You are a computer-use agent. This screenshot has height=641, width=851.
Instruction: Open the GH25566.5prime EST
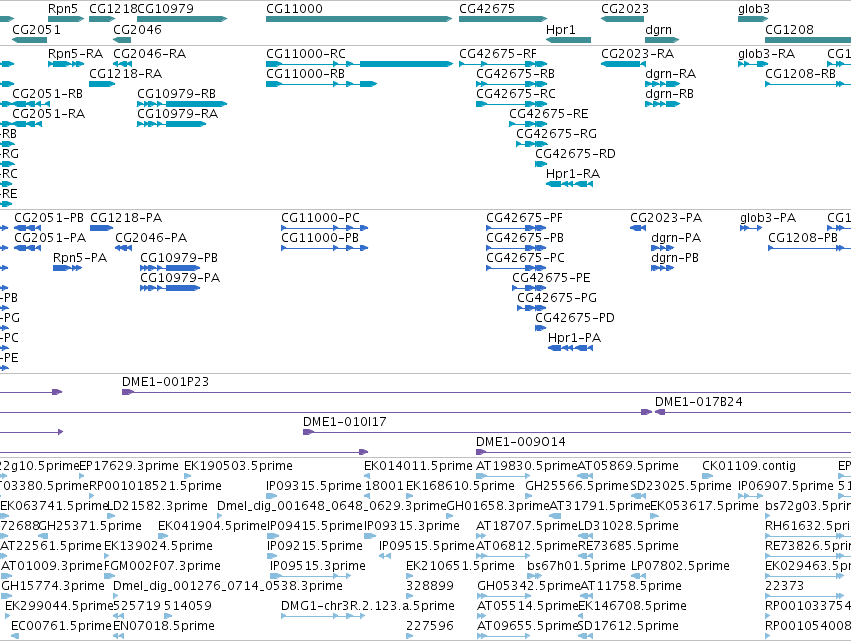tap(531, 496)
